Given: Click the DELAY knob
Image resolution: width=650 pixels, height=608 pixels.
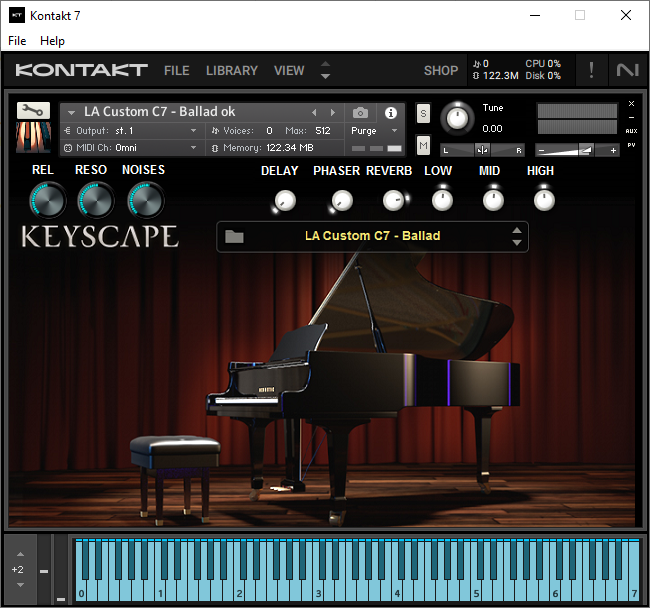Looking at the screenshot, I should pos(285,201).
